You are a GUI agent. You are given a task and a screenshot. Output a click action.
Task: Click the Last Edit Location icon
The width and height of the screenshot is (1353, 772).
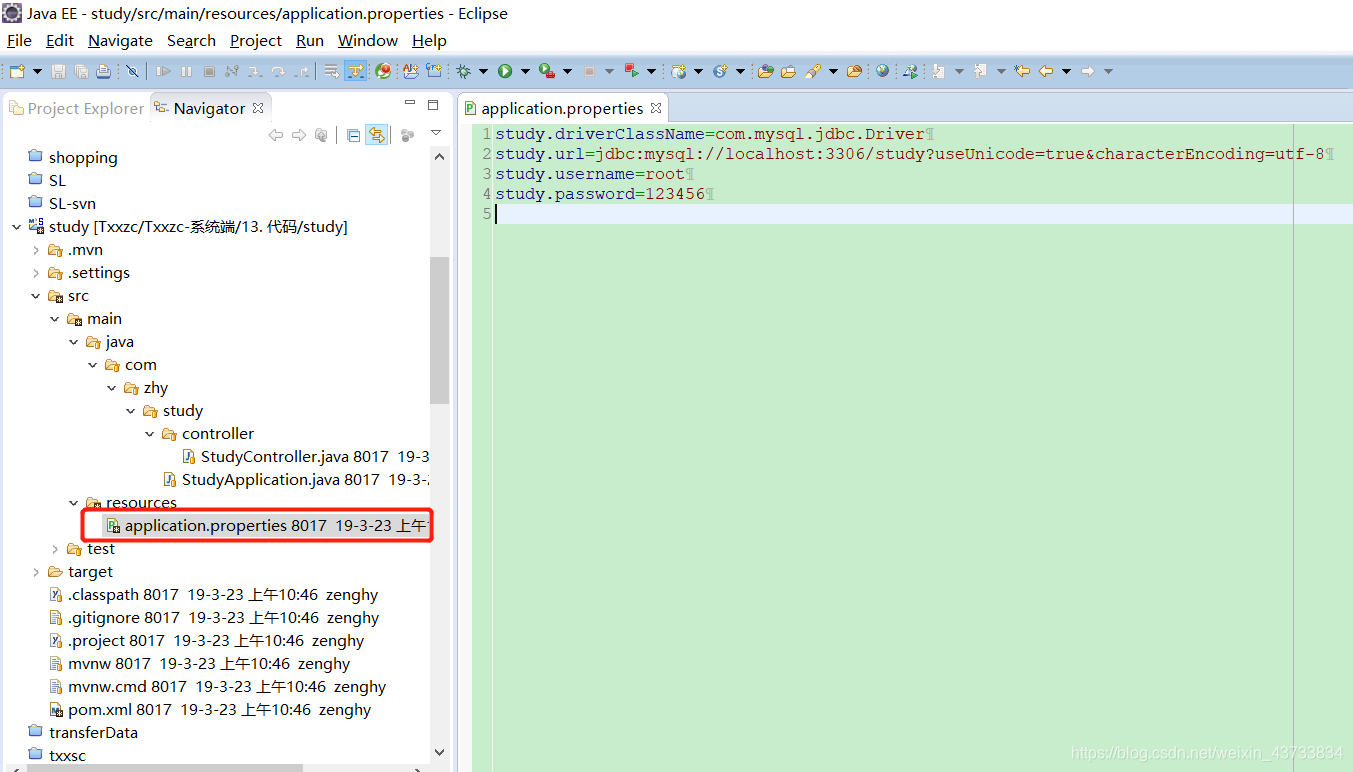[1021, 71]
